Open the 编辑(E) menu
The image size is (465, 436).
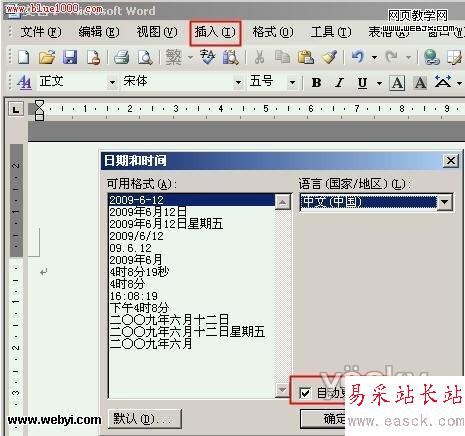click(x=99, y=32)
